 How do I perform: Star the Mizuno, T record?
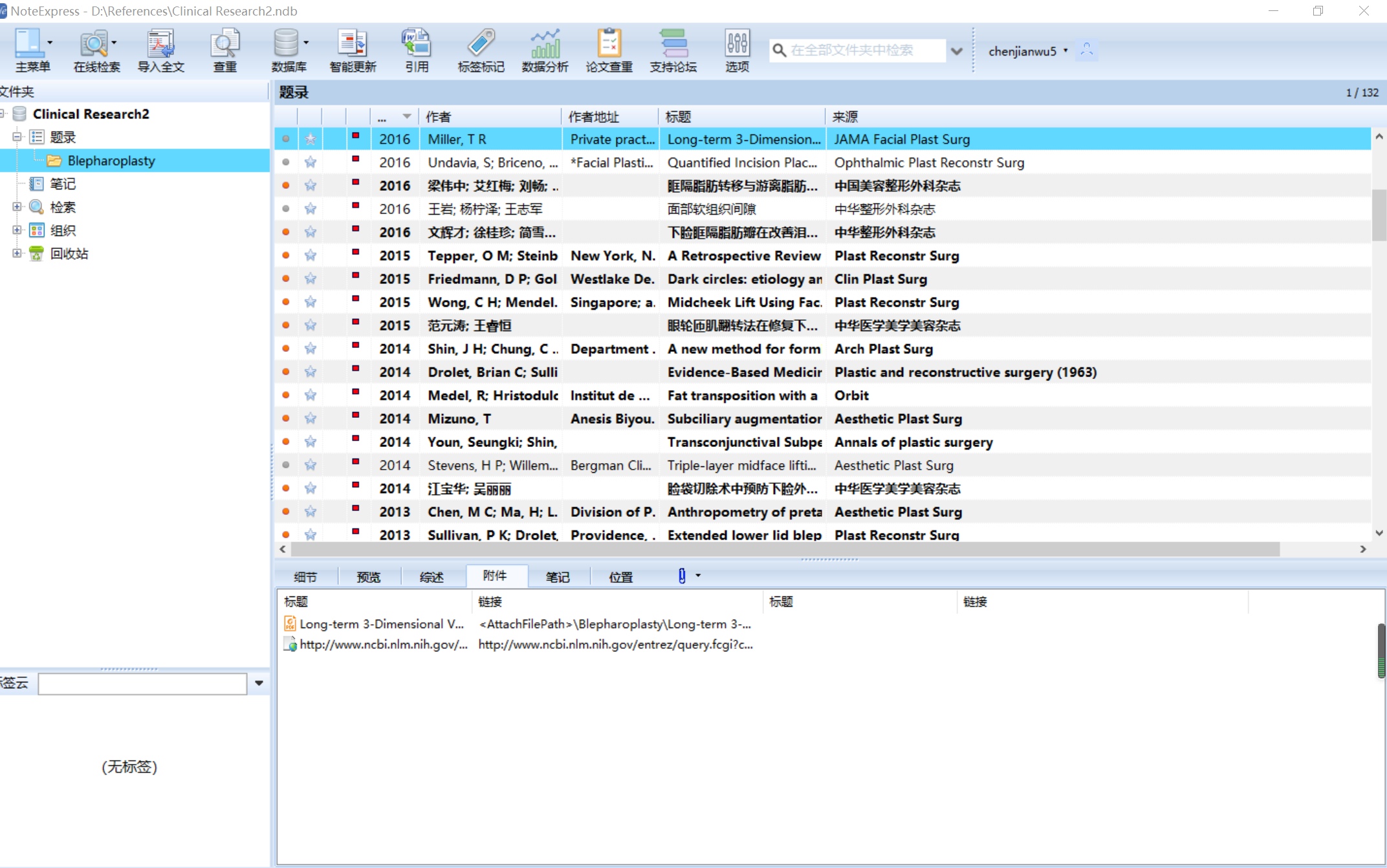point(311,418)
